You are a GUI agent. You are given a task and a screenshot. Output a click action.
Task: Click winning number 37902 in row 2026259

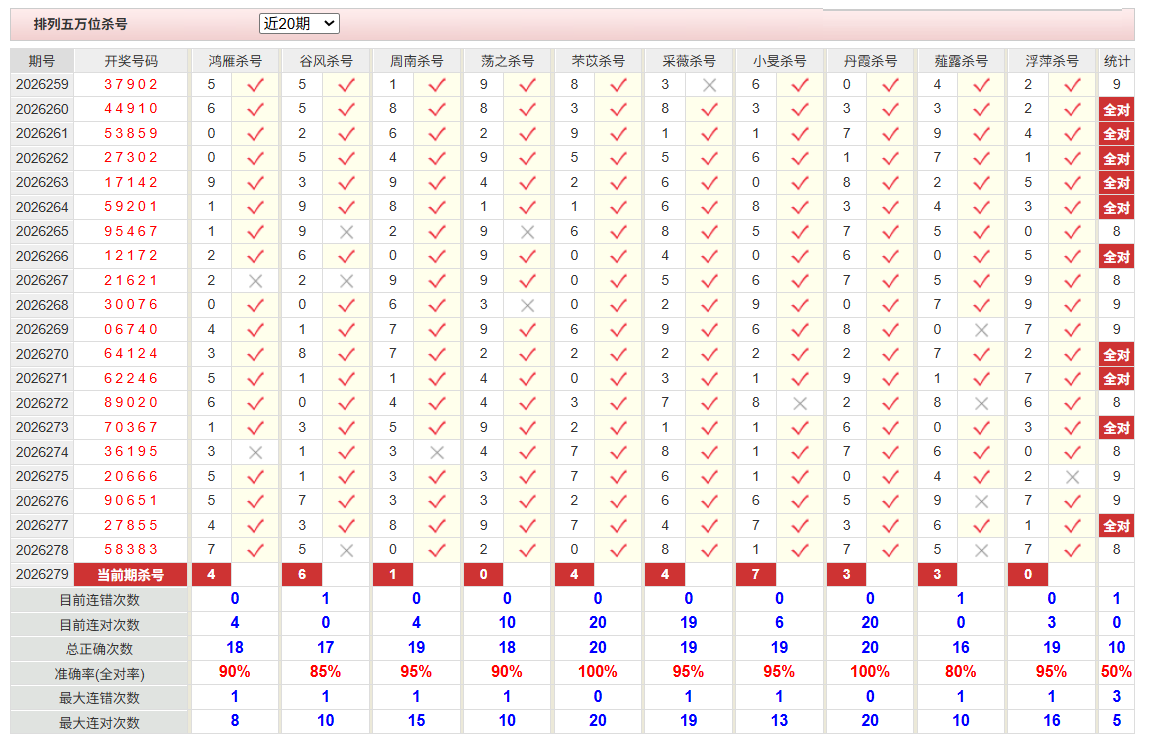(131, 84)
